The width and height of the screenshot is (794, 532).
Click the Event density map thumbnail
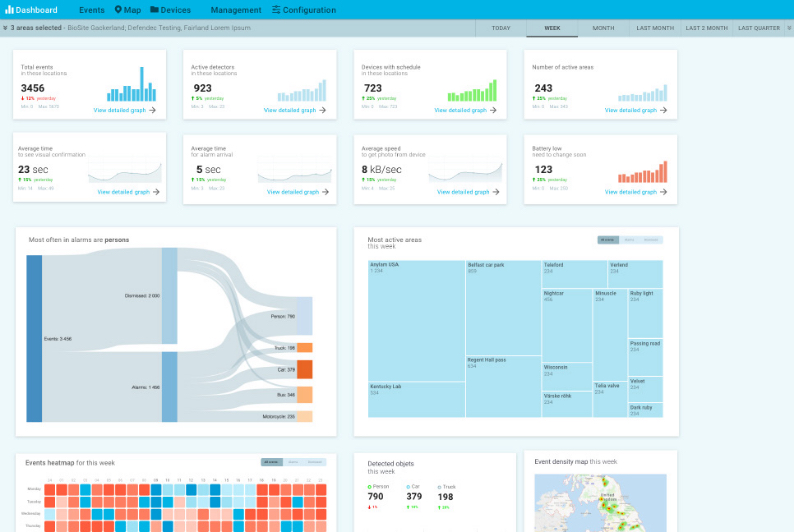tap(601, 503)
